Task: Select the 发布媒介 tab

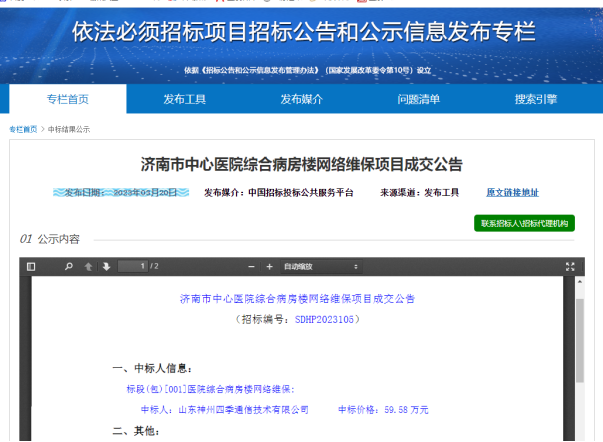Action: pos(301,99)
